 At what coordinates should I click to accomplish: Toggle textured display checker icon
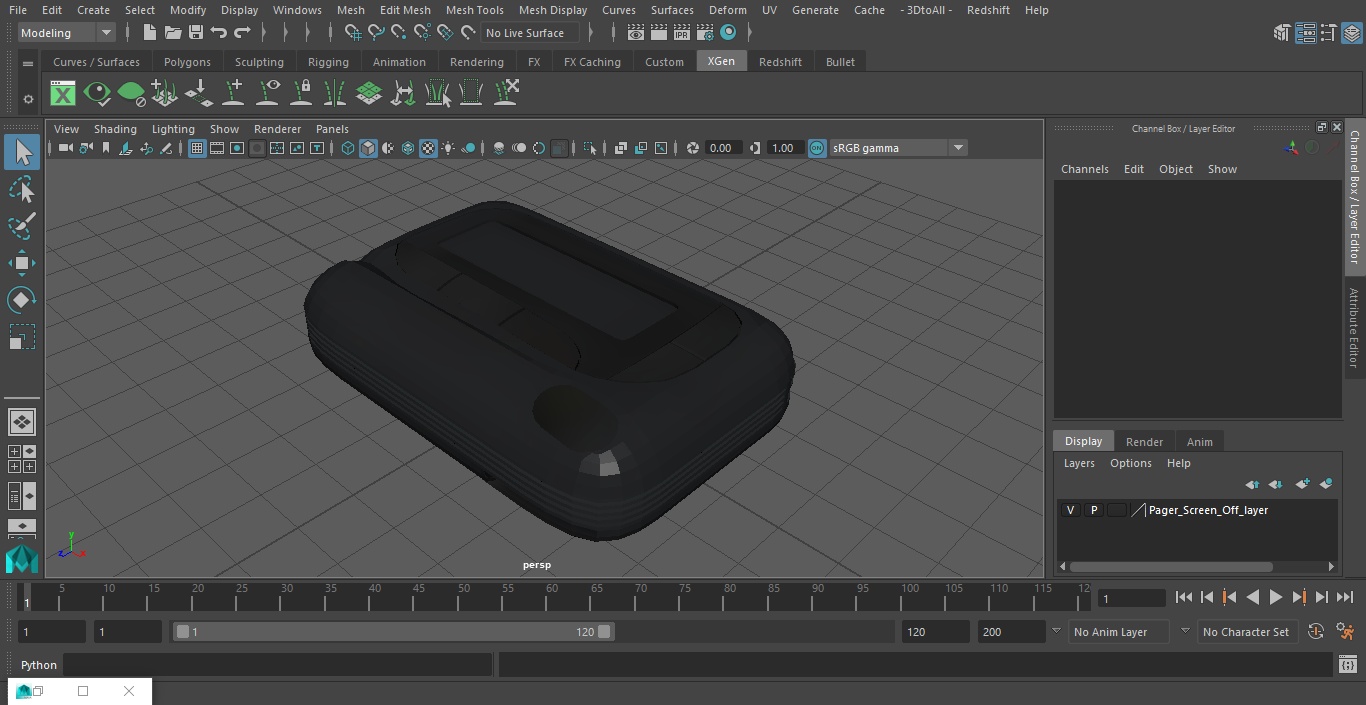coord(428,148)
